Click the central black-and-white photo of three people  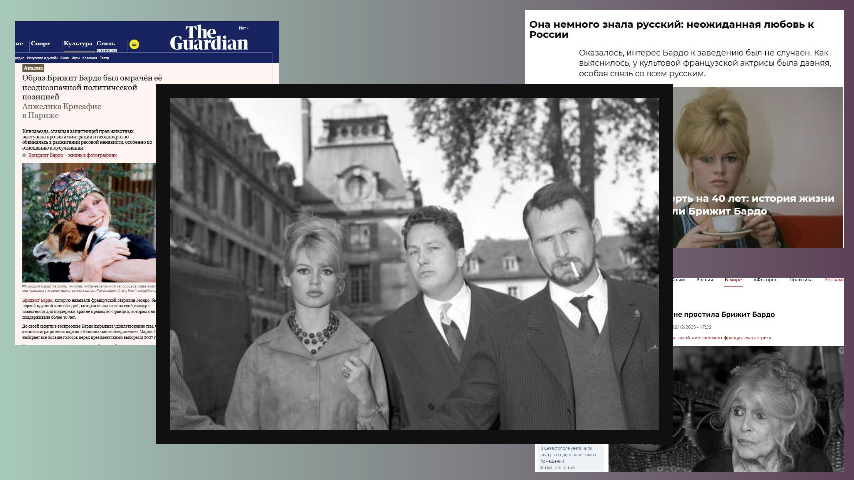click(x=414, y=263)
